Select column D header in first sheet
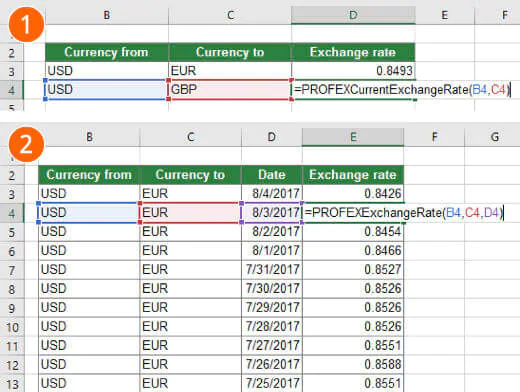 point(353,15)
